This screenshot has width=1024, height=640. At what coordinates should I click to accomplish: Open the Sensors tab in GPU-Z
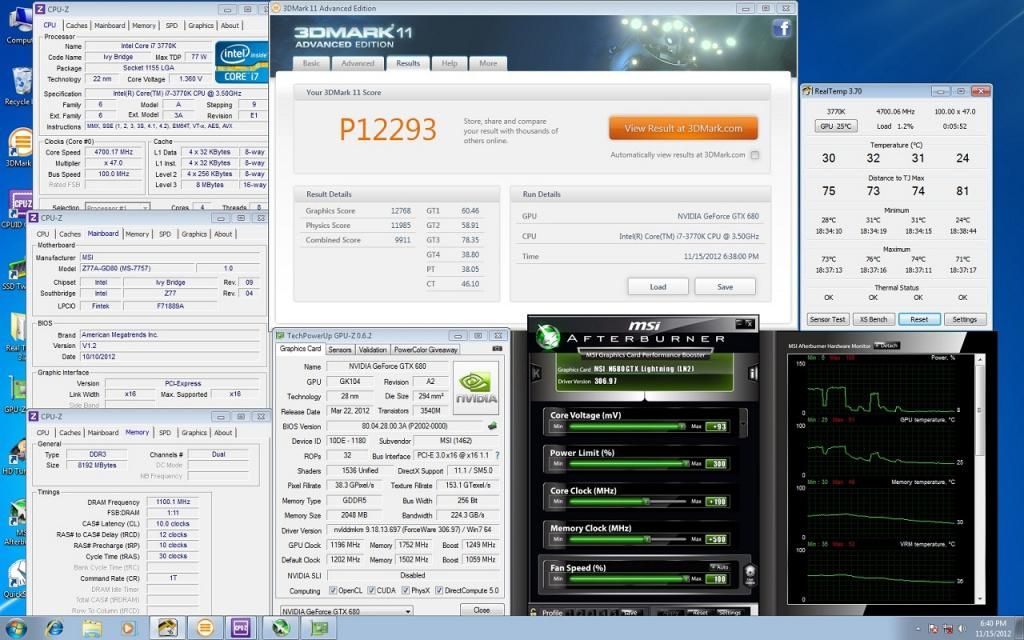[x=340, y=349]
